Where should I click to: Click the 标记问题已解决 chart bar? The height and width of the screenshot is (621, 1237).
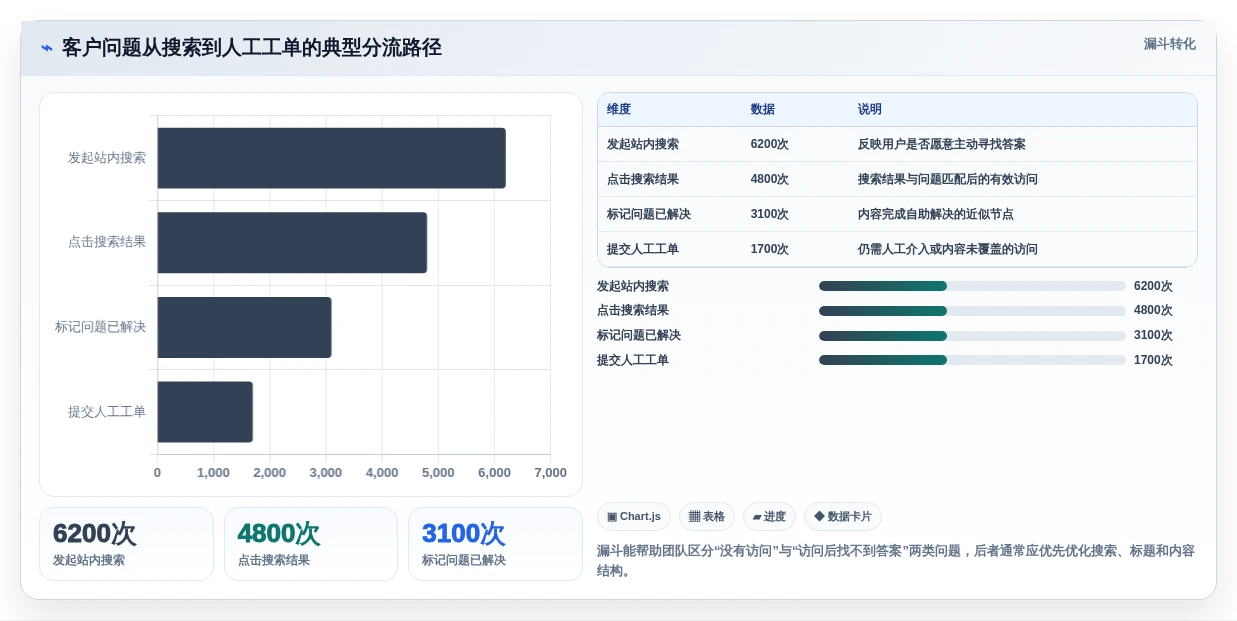point(244,327)
